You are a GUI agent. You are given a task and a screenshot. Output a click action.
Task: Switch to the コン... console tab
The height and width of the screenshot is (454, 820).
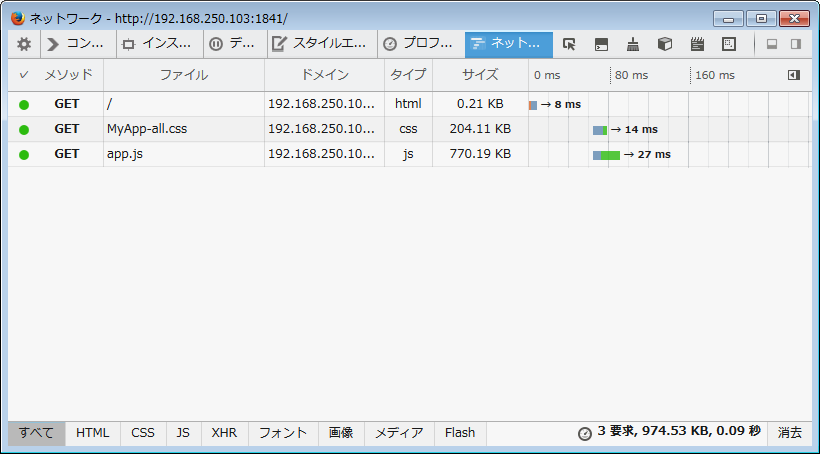pos(78,44)
